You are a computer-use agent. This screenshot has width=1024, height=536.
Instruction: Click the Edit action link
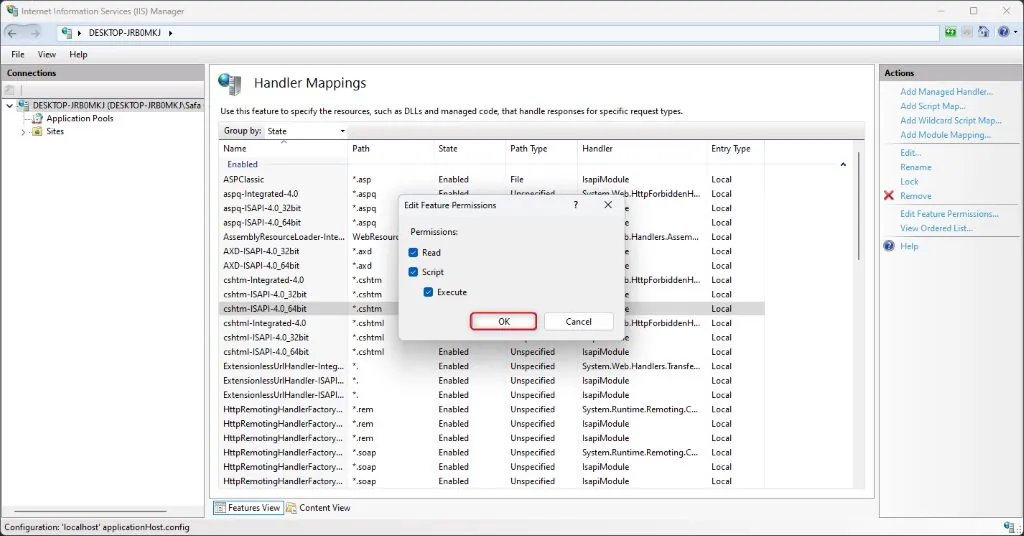[x=910, y=153]
